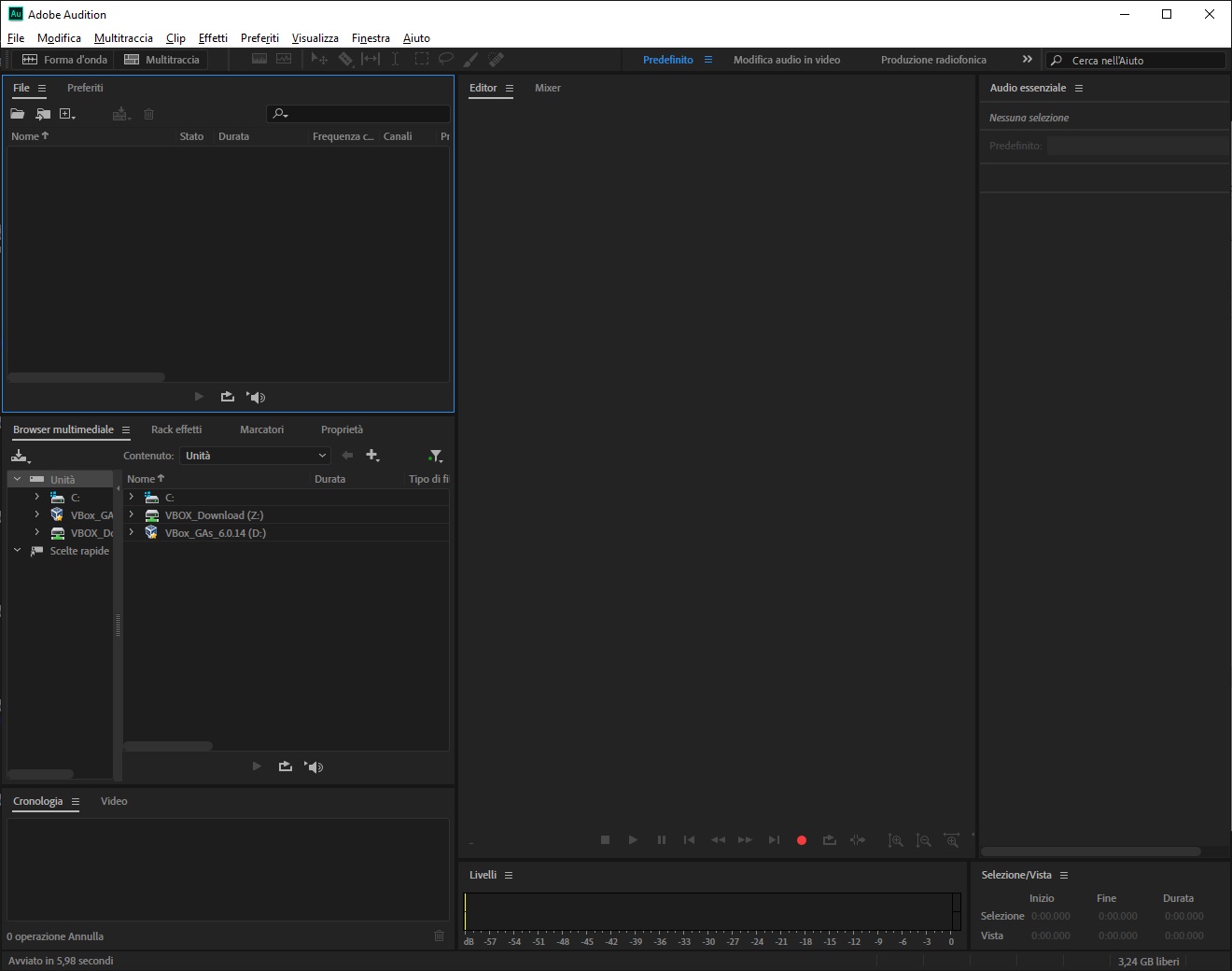This screenshot has height=971, width=1232.
Task: Open the Effetti menu
Action: [213, 38]
